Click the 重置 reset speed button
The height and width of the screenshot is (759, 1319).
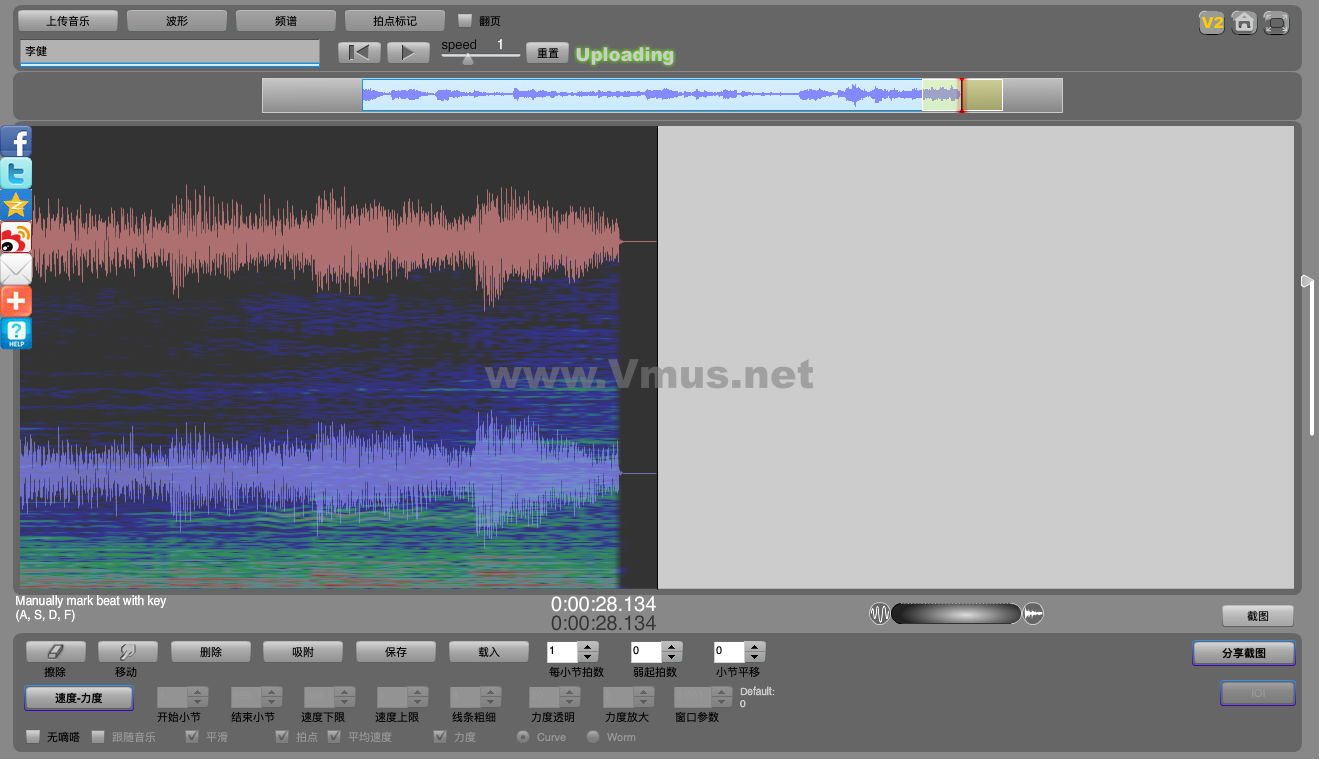pyautogui.click(x=548, y=53)
